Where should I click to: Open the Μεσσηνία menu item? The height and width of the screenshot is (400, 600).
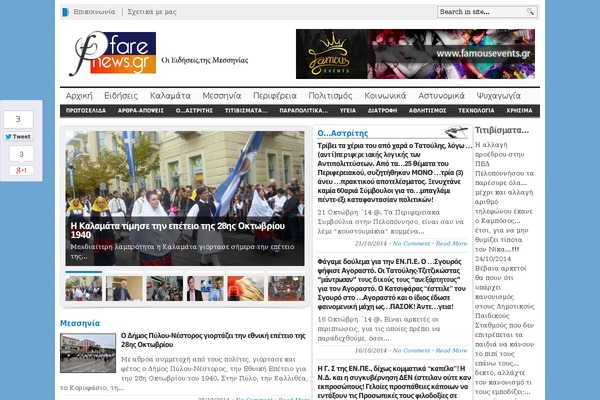(x=222, y=96)
